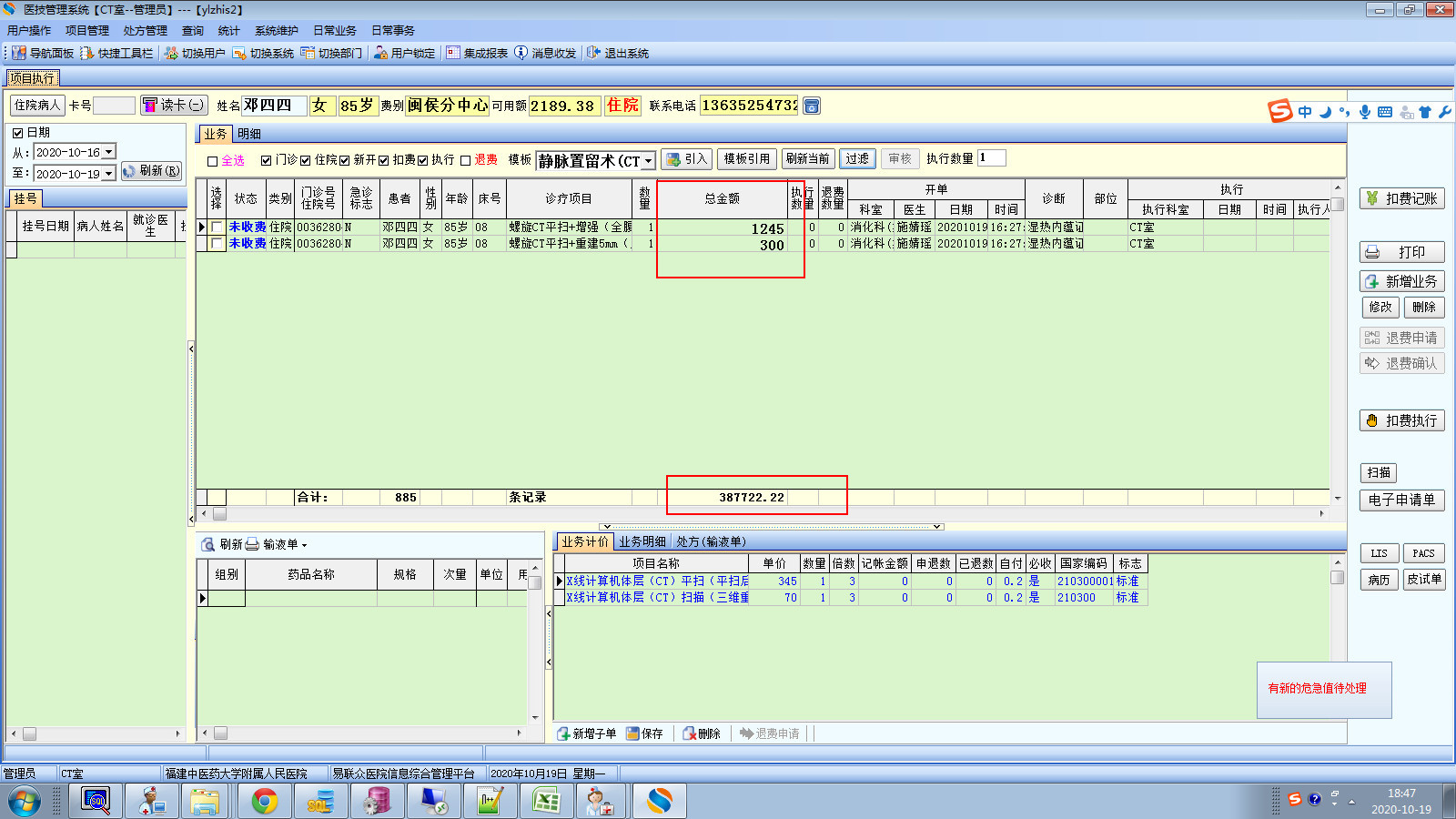Screen dimensions: 1456x819
Task: Click the 扣费执行 charge execute button
Action: [x=1401, y=420]
